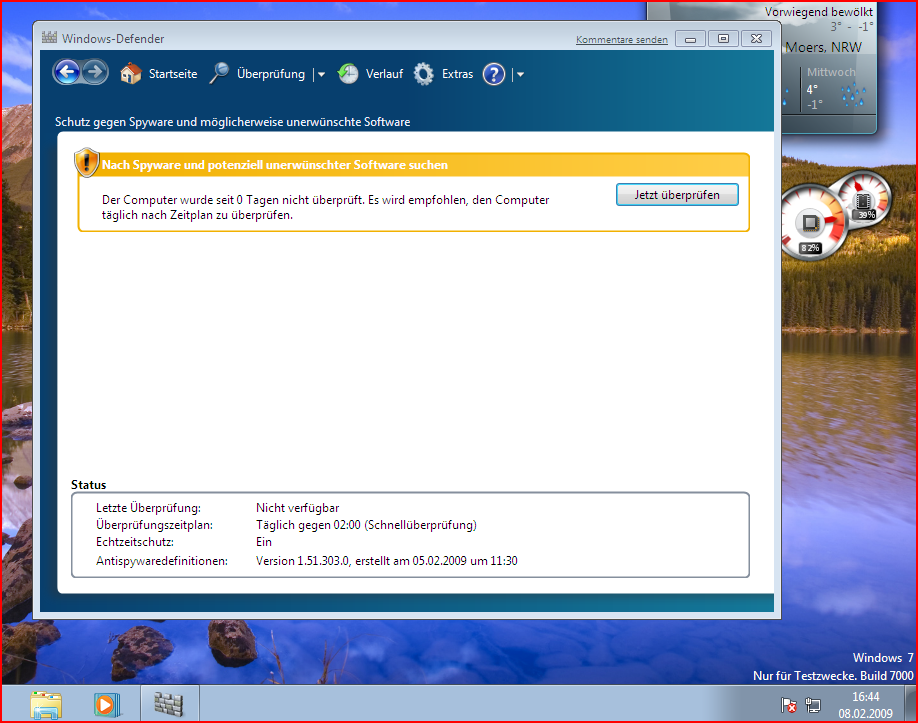Click the Extras gear icon
The image size is (918, 723).
click(x=423, y=74)
